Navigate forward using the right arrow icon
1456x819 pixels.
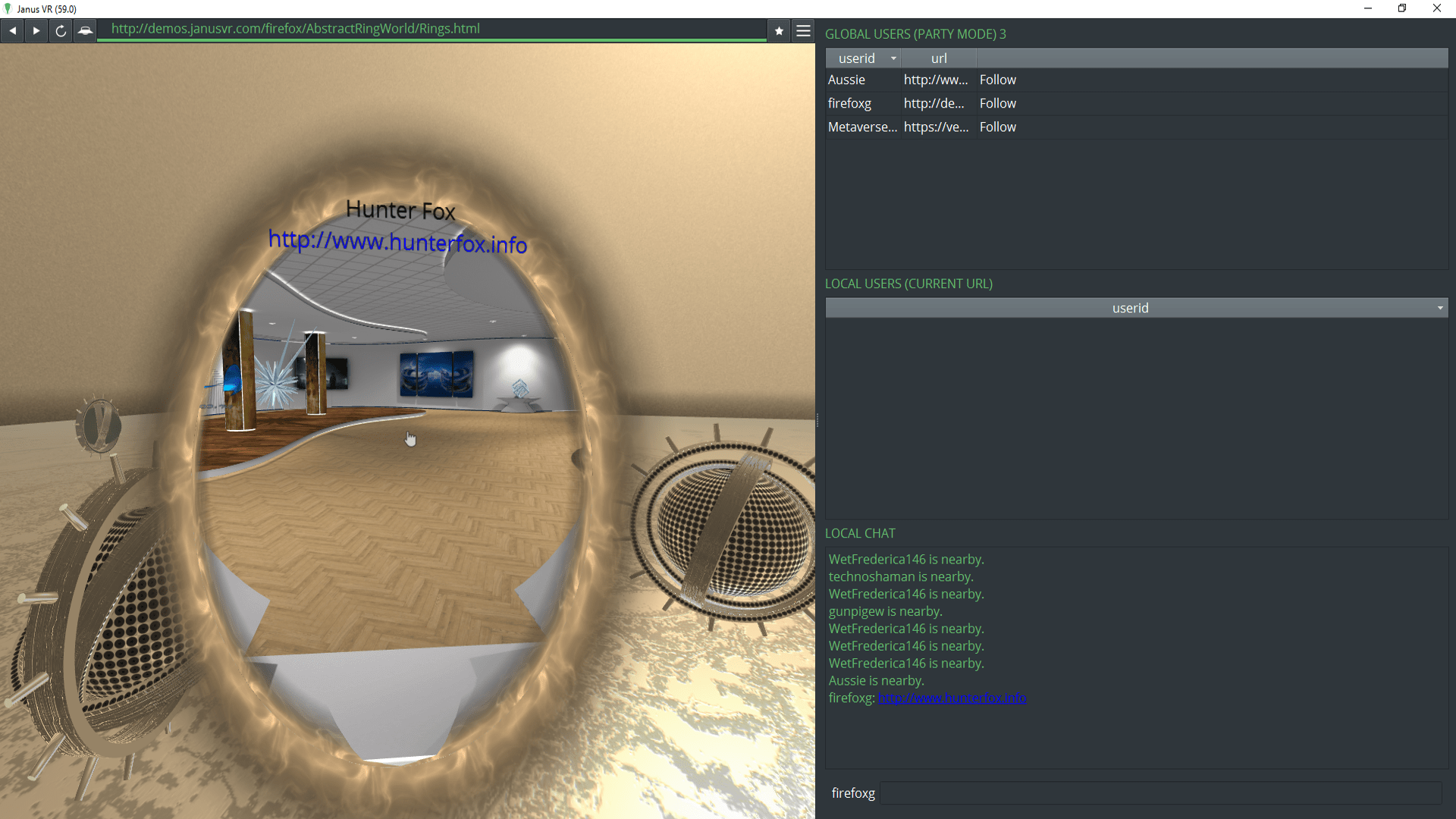pos(36,30)
